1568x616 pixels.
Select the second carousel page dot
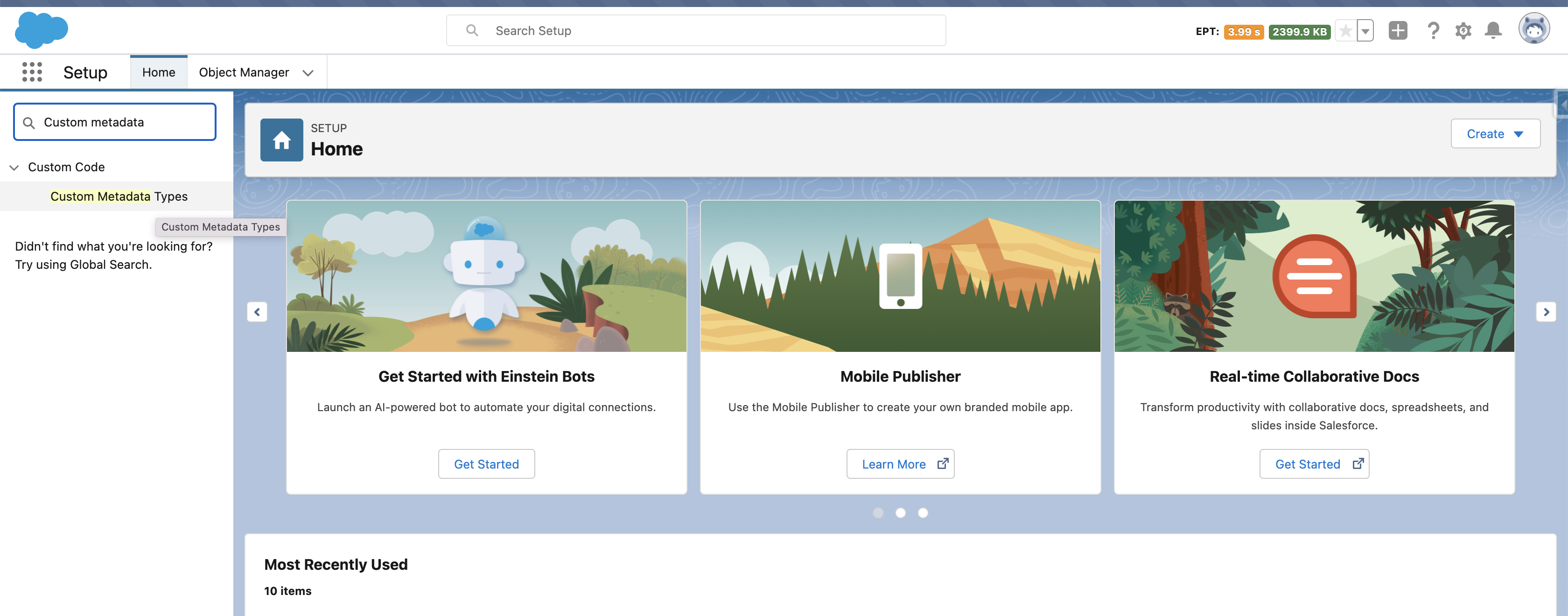point(900,512)
